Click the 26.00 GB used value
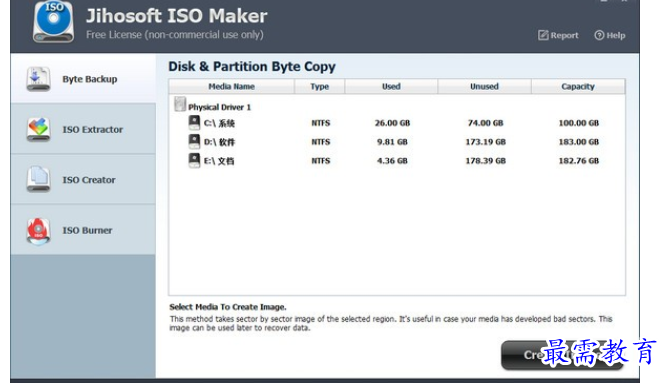 (x=392, y=123)
